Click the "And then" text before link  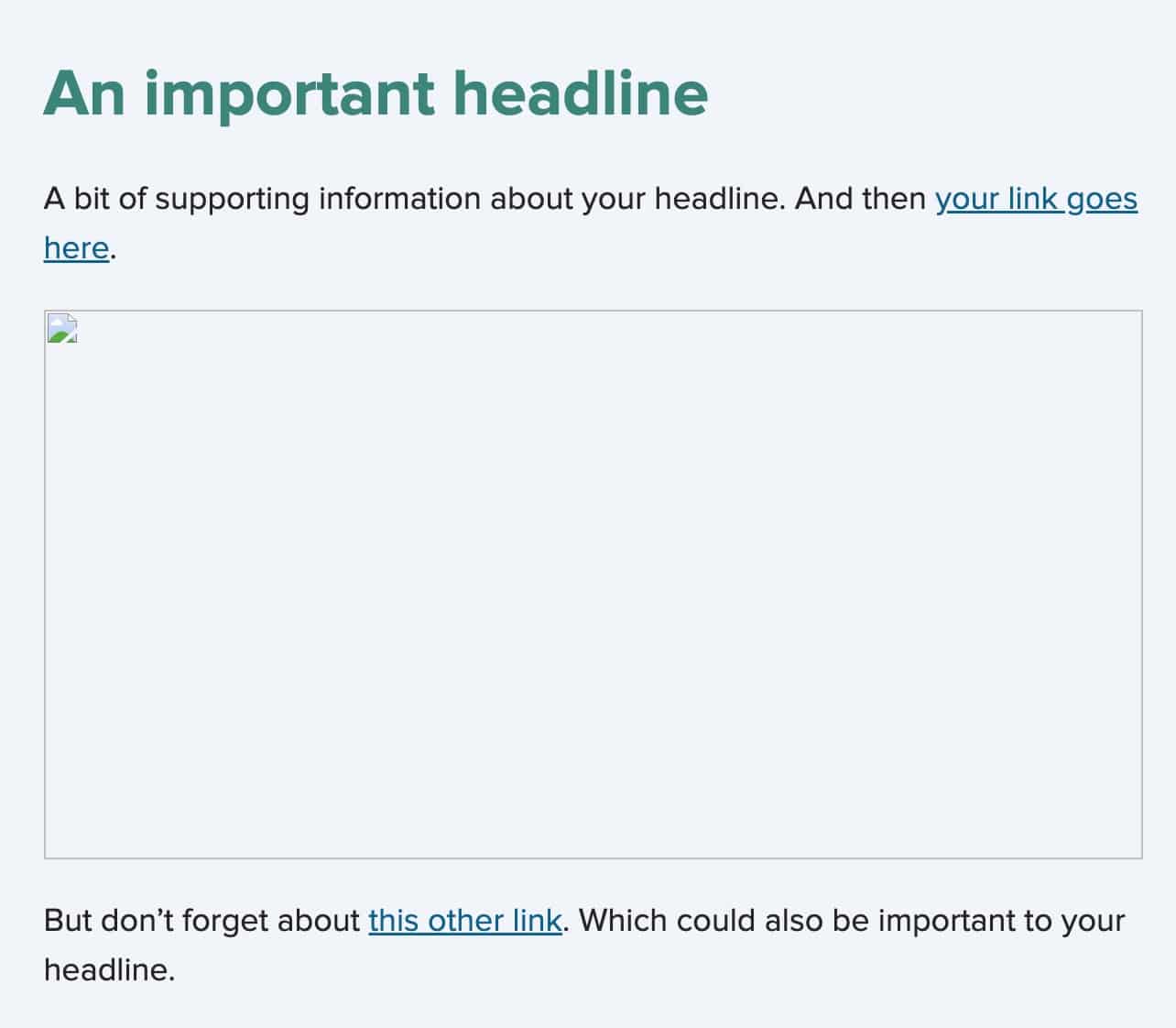coord(860,199)
